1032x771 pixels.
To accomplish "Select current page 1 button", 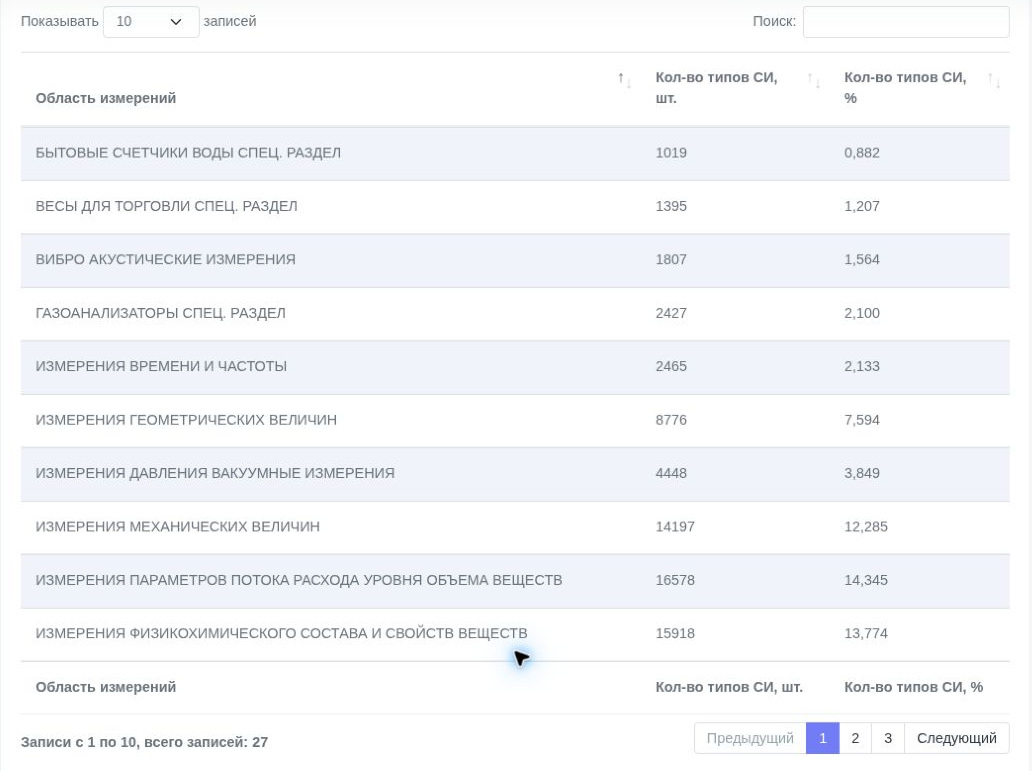I will pos(823,738).
